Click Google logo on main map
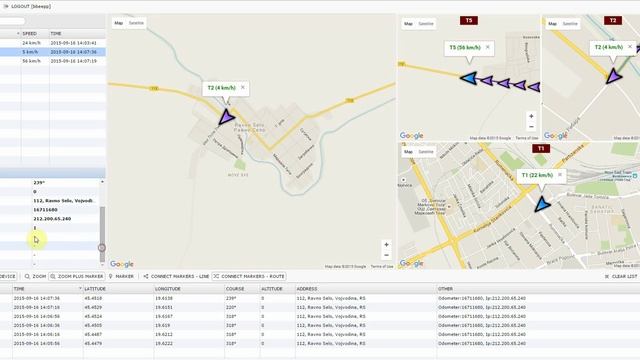The width and height of the screenshot is (640, 360). coord(122,264)
